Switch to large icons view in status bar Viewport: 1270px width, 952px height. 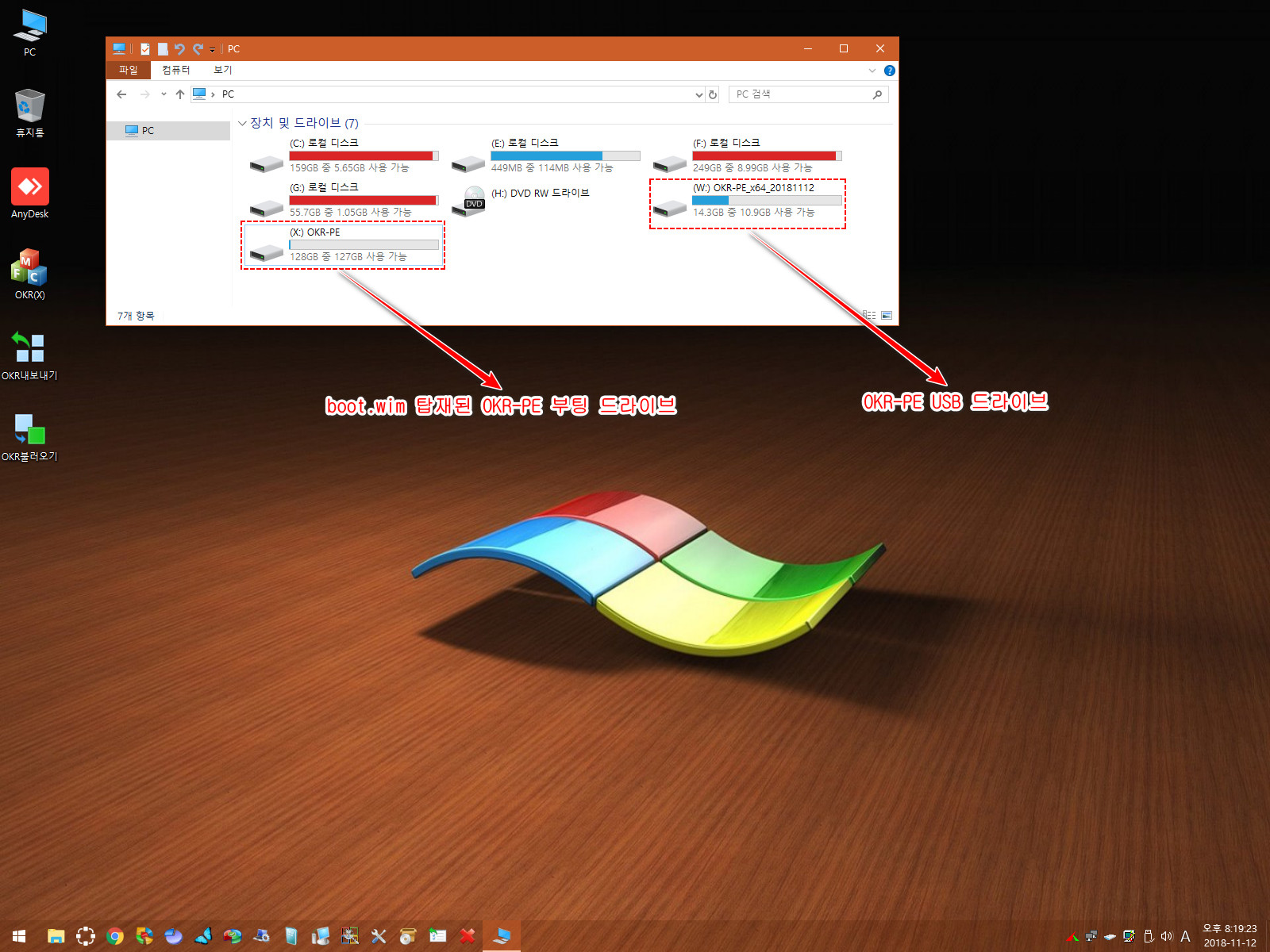click(887, 316)
